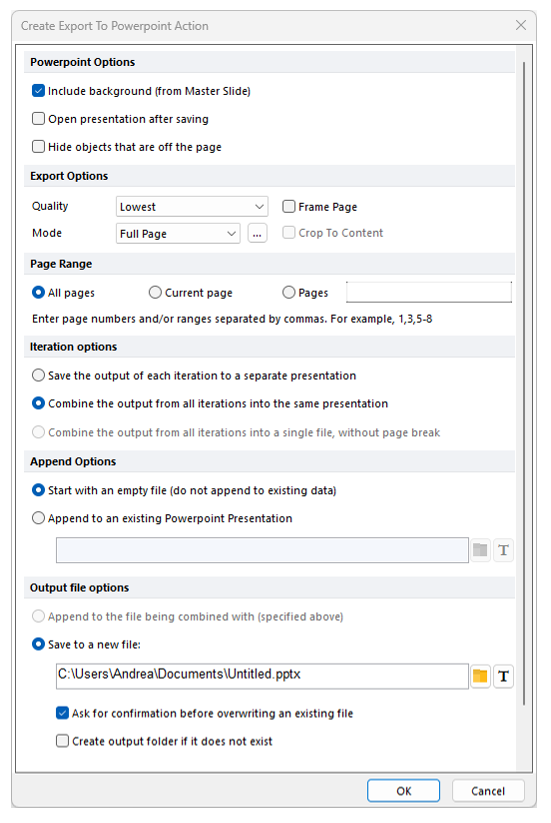
Task: Select Append to the file being combined with
Action: click(x=38, y=616)
